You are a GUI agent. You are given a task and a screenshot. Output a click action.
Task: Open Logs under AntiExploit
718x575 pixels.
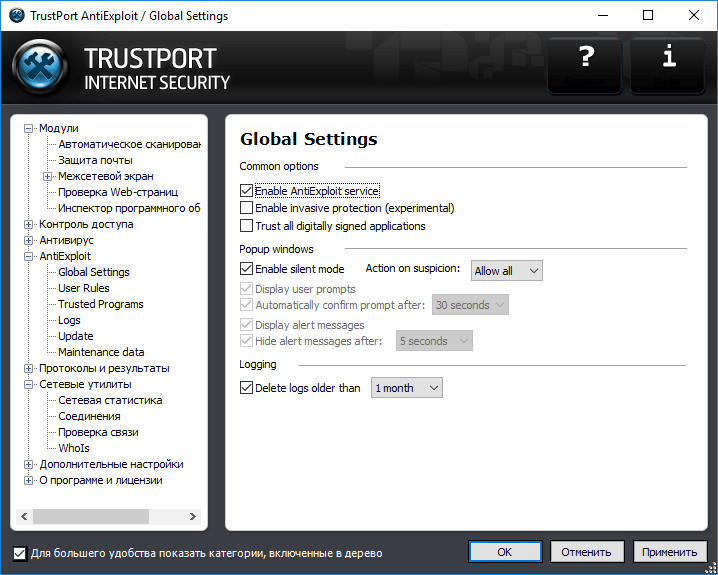pos(69,320)
